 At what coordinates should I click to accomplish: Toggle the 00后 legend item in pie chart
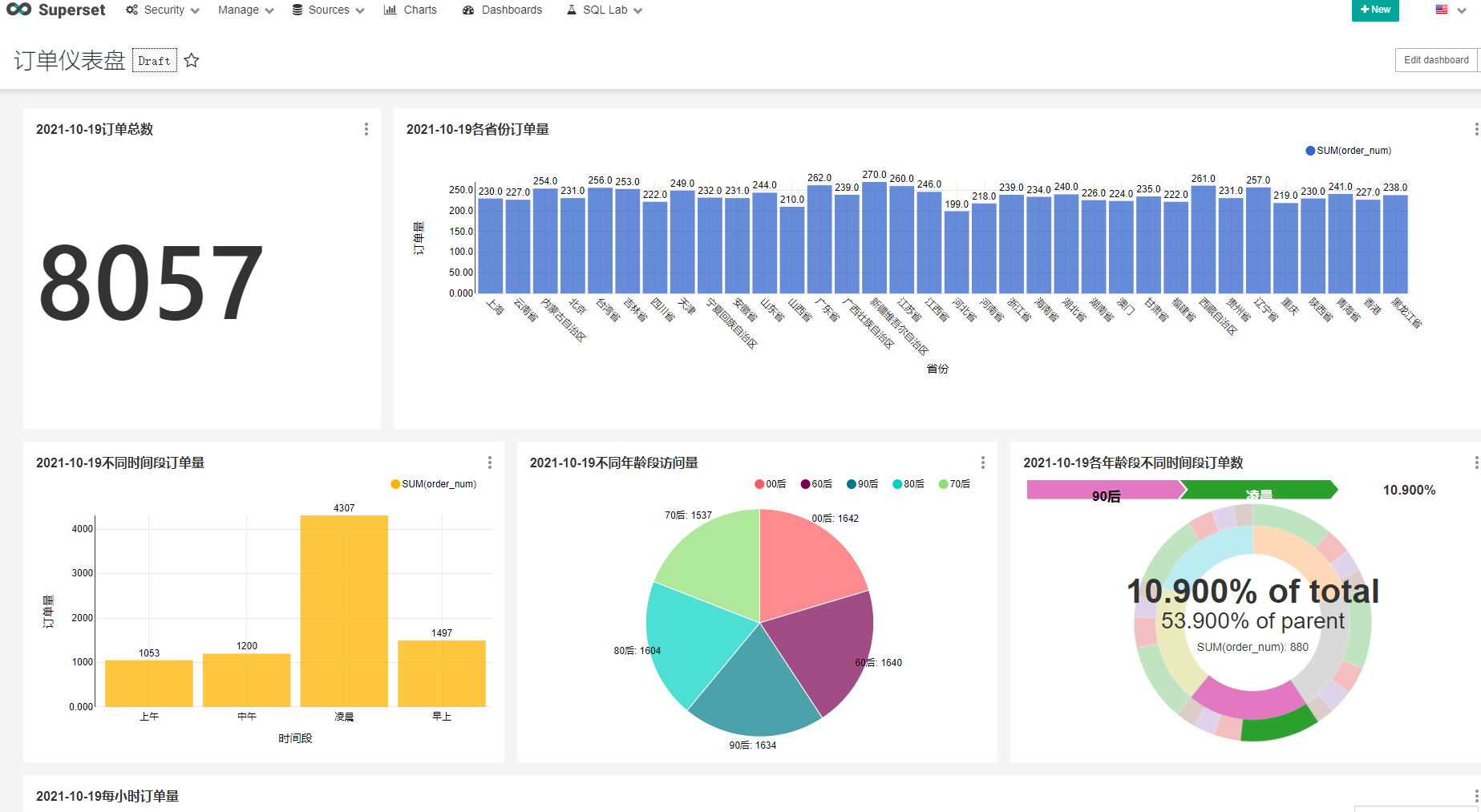coord(771,484)
